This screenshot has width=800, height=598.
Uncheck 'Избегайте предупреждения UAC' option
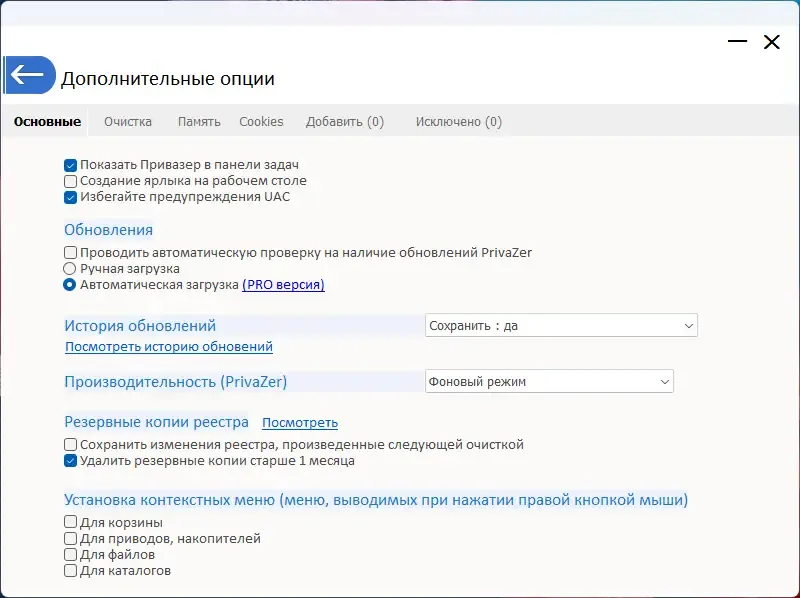click(x=71, y=197)
